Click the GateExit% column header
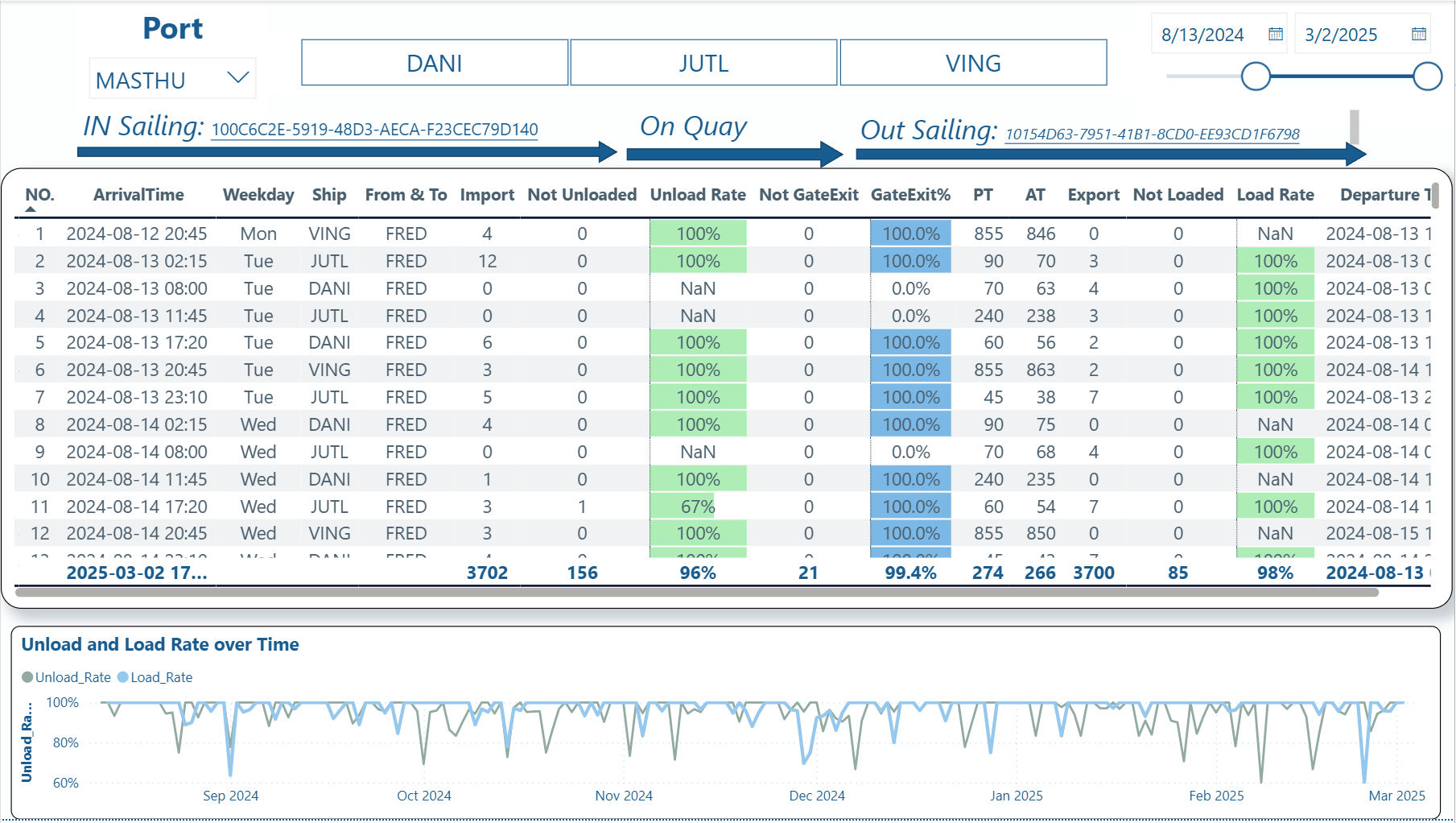Screen dimensions: 1456x823 click(910, 195)
